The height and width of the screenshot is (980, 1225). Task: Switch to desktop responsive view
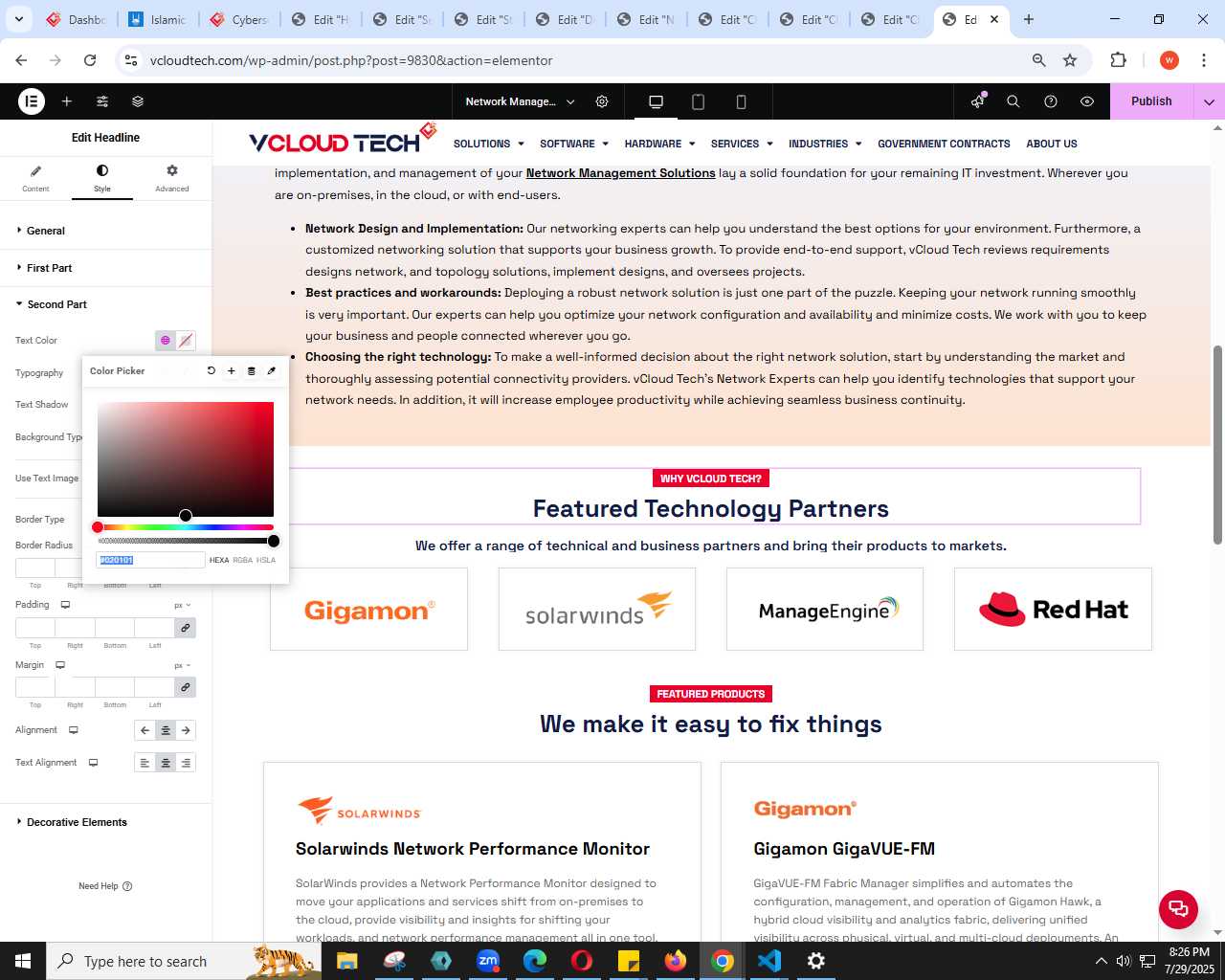click(656, 101)
